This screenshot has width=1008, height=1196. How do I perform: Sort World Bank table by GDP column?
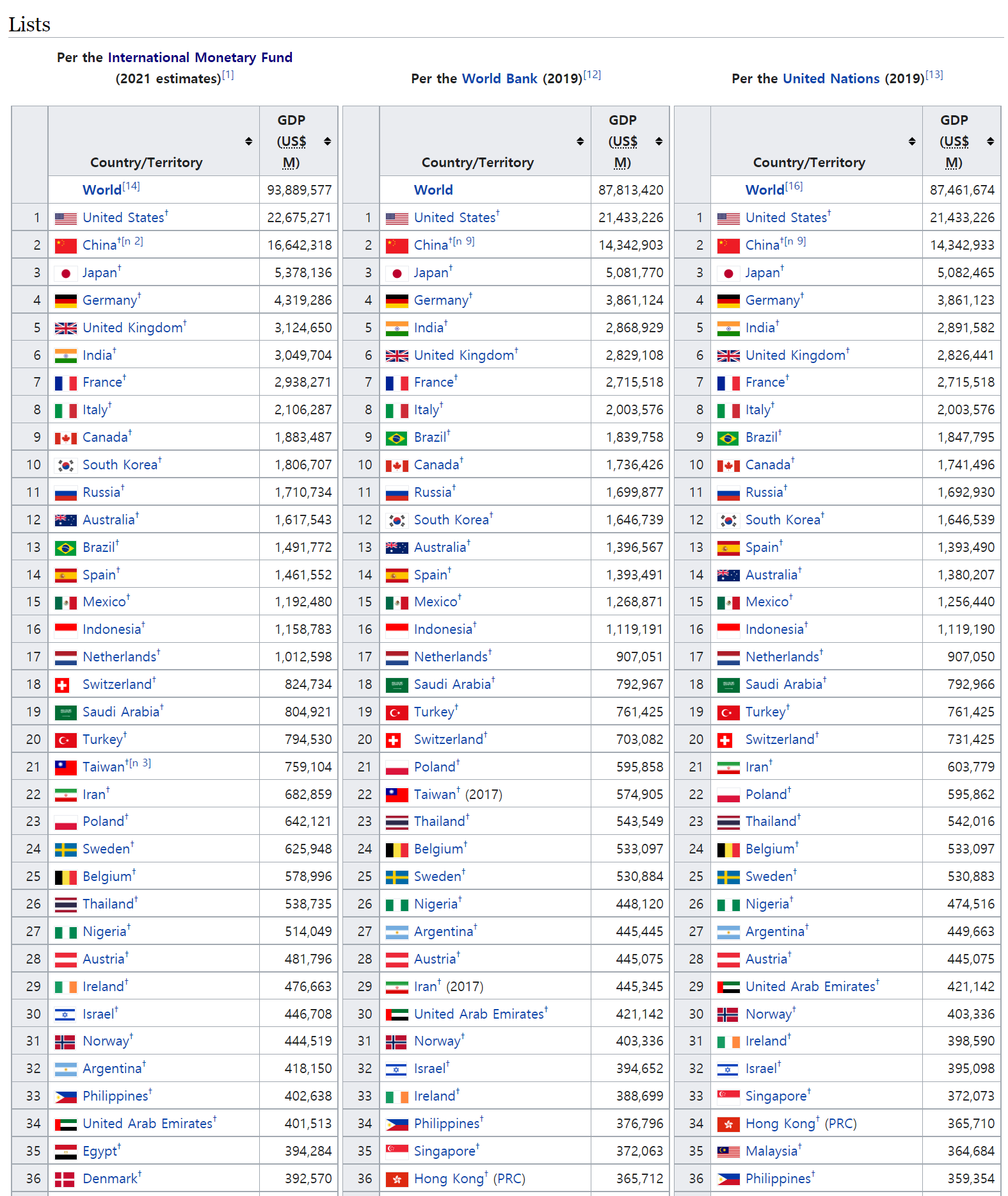(x=659, y=141)
